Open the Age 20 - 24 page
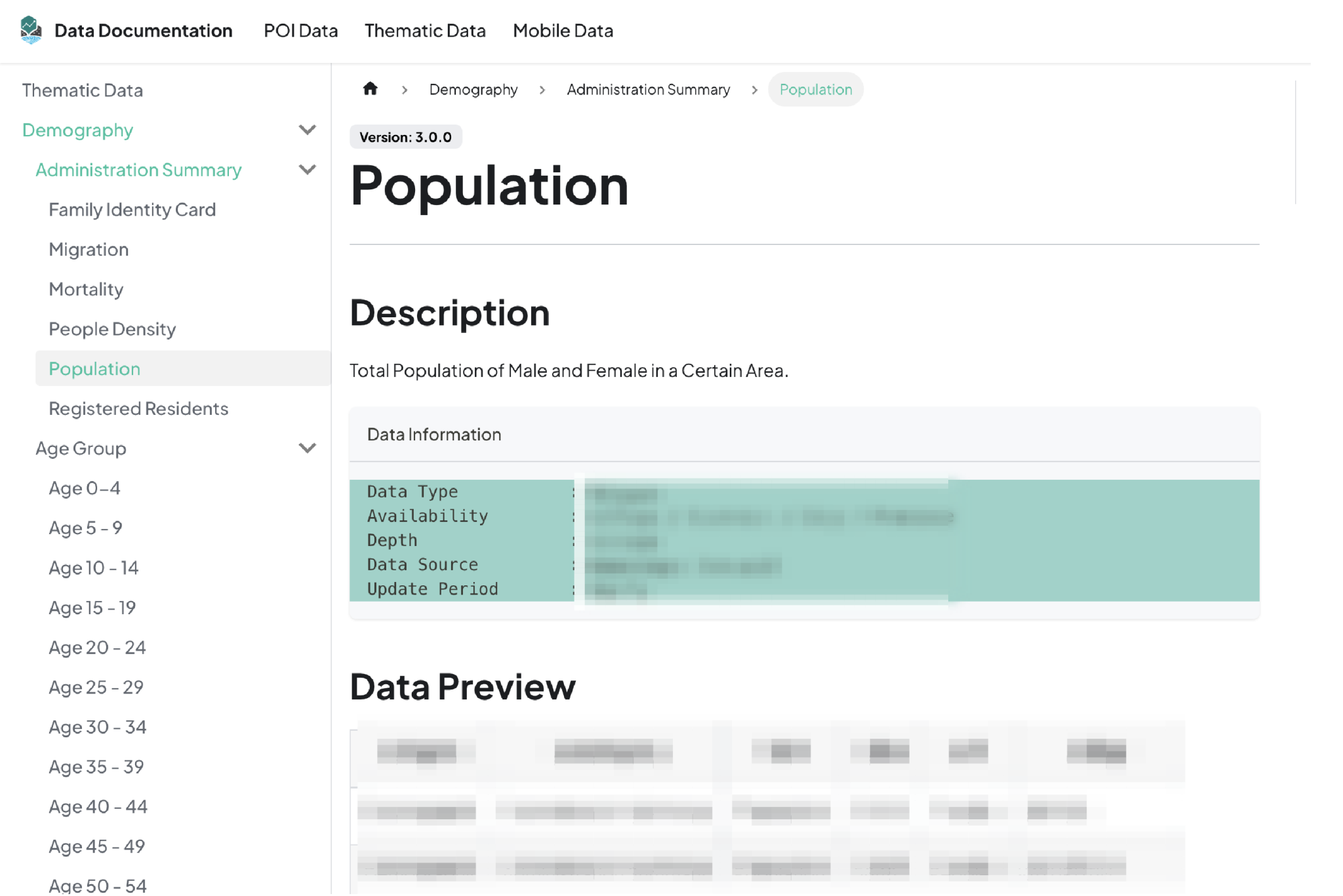The image size is (1343, 896). 97,648
